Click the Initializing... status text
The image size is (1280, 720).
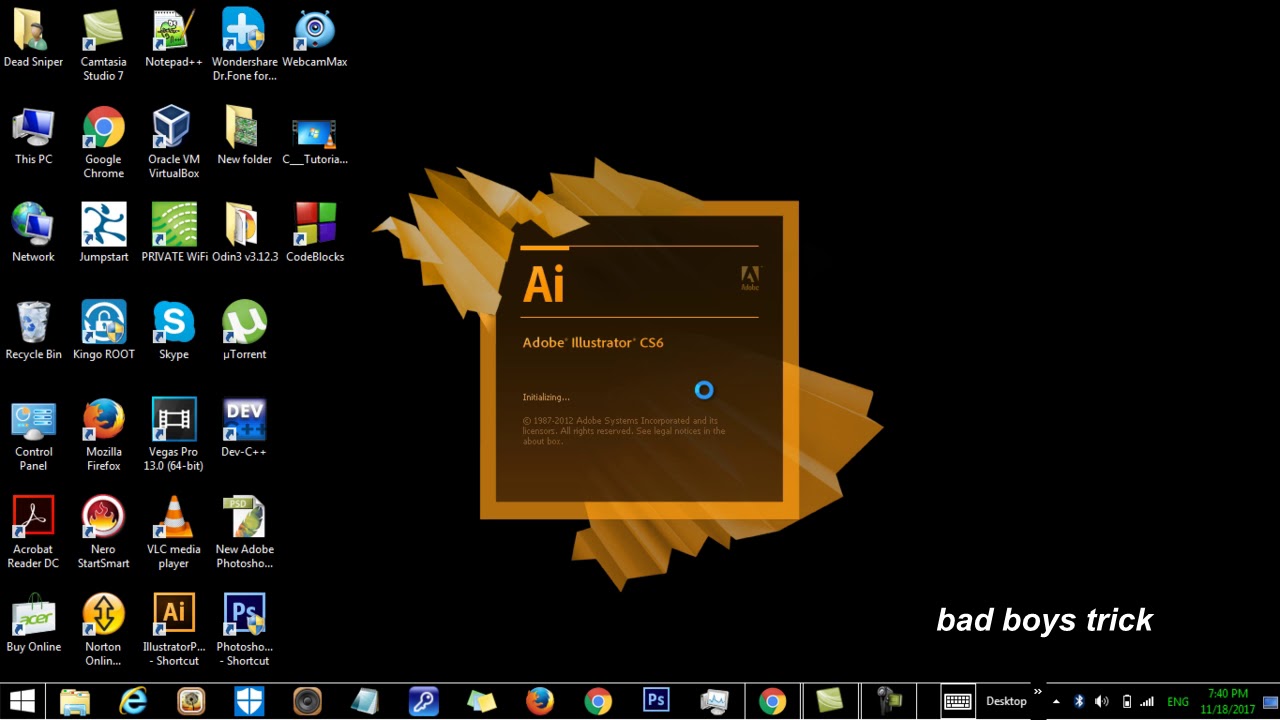546,397
